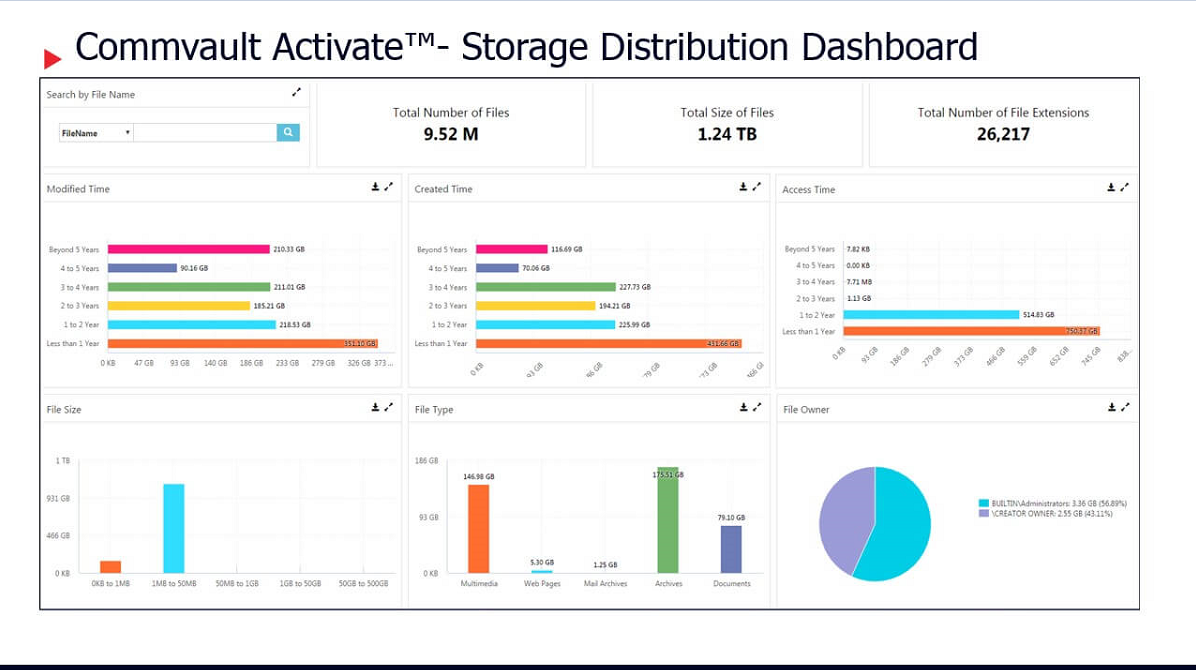
Task: Download the File Owner chart
Action: click(1110, 407)
